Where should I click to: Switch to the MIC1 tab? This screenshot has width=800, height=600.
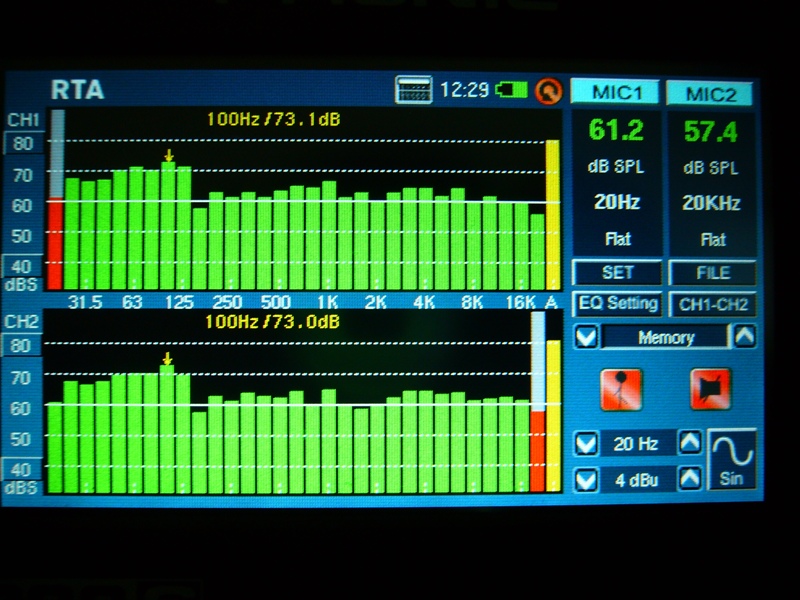point(615,94)
